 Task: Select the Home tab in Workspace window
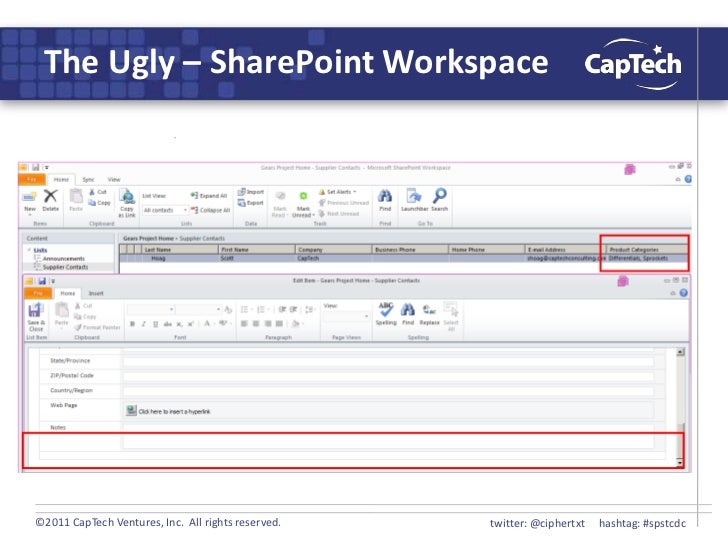(x=61, y=179)
